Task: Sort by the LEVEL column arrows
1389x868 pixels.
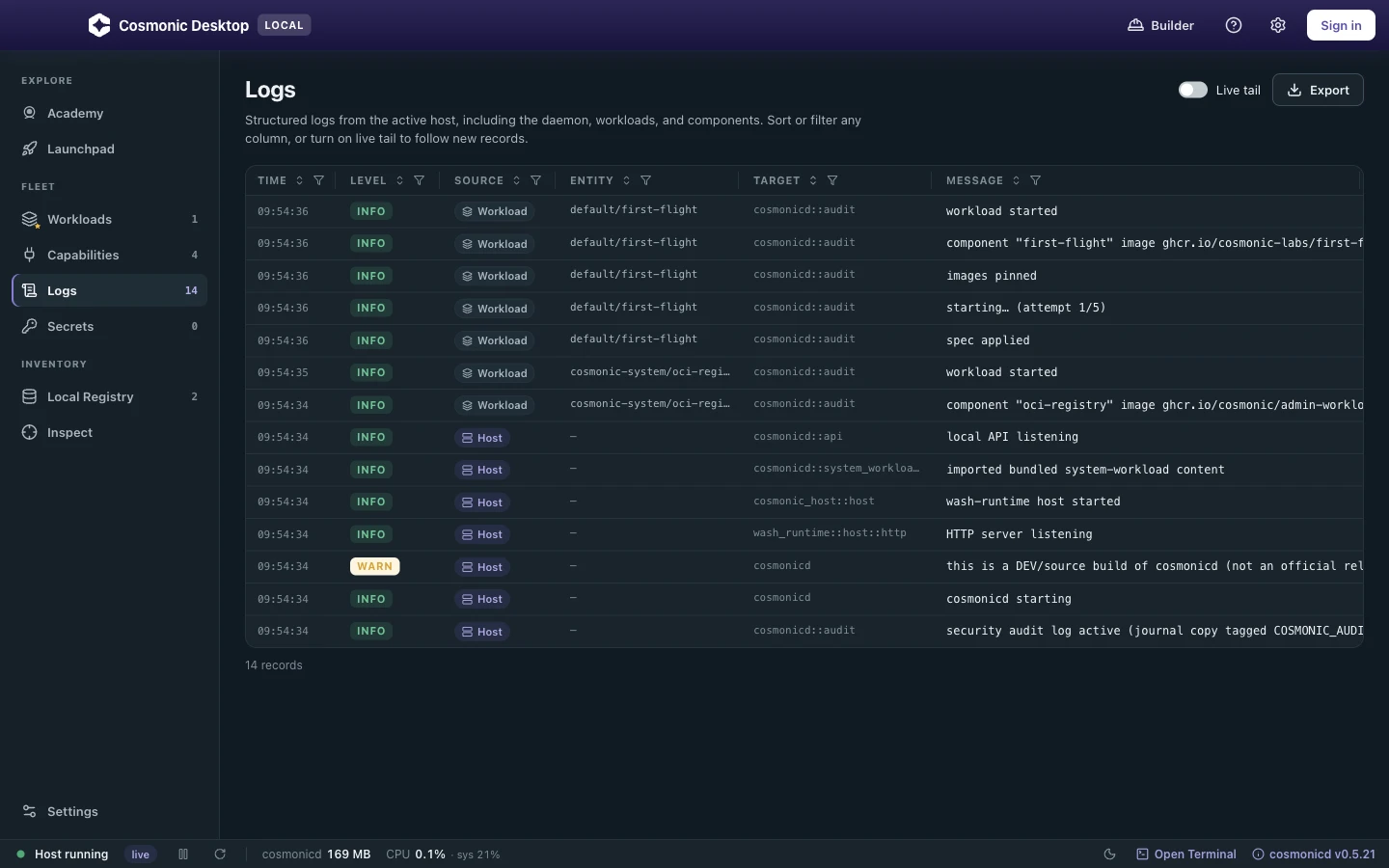Action: 399,180
